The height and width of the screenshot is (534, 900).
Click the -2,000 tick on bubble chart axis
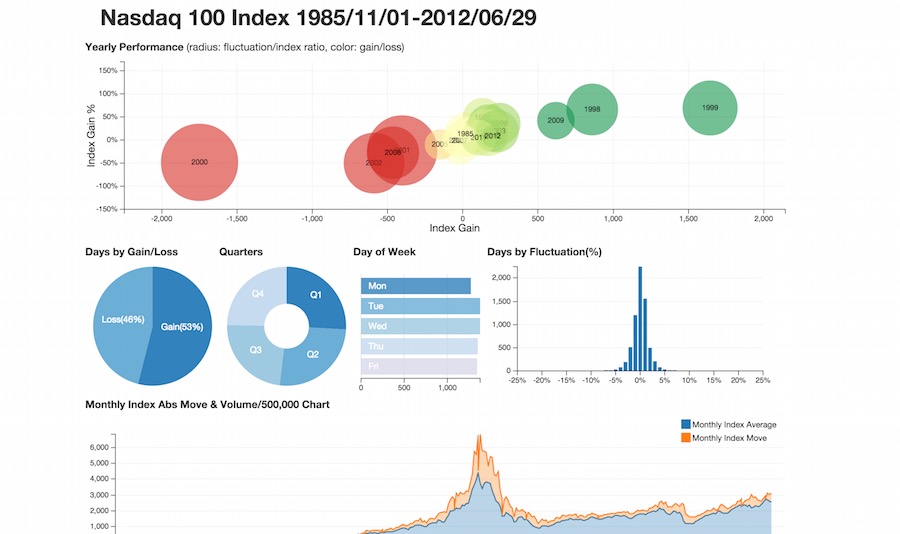pyautogui.click(x=162, y=219)
